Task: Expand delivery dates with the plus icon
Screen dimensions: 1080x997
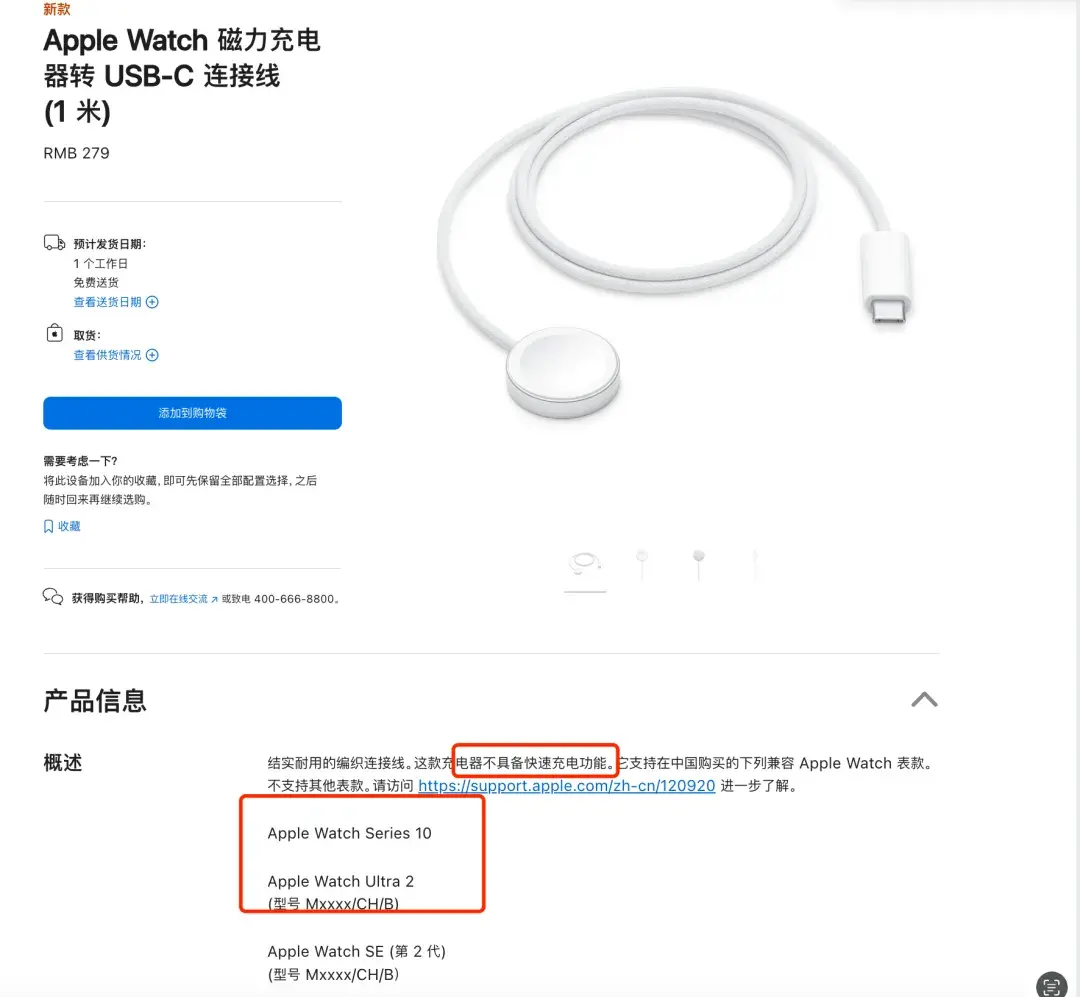Action: [152, 302]
